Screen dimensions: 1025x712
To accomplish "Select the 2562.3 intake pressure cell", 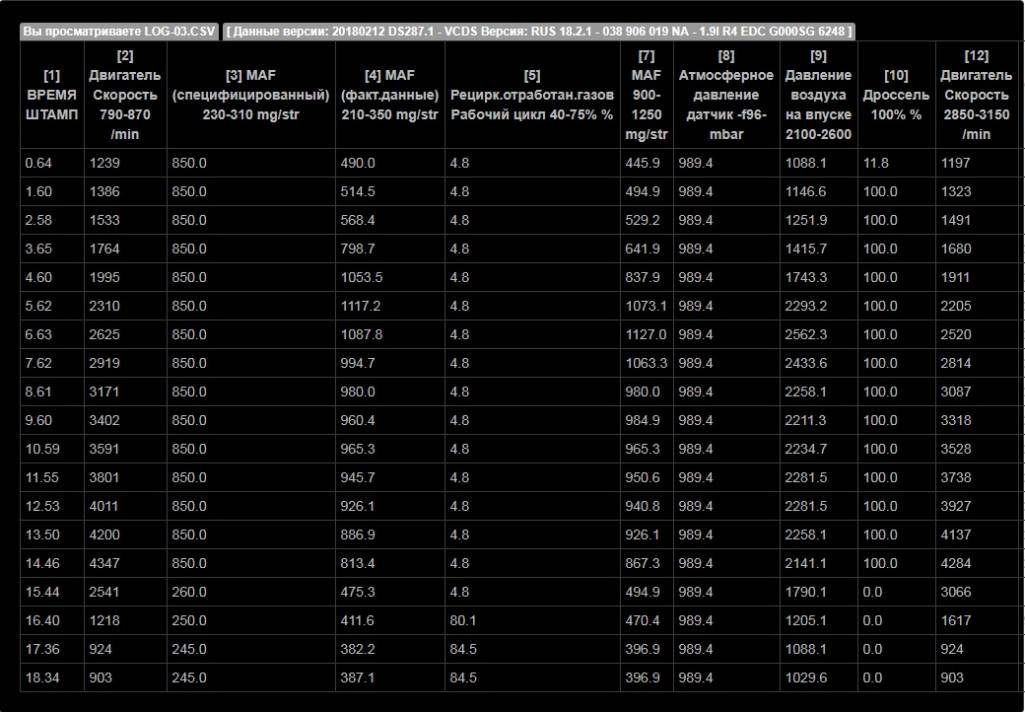I will pyautogui.click(x=806, y=335).
